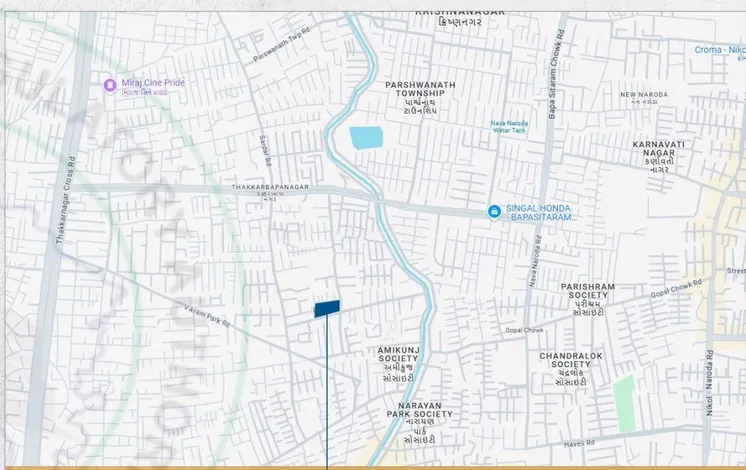Click the New Naroda locality label
The image size is (746, 470).
[642, 95]
